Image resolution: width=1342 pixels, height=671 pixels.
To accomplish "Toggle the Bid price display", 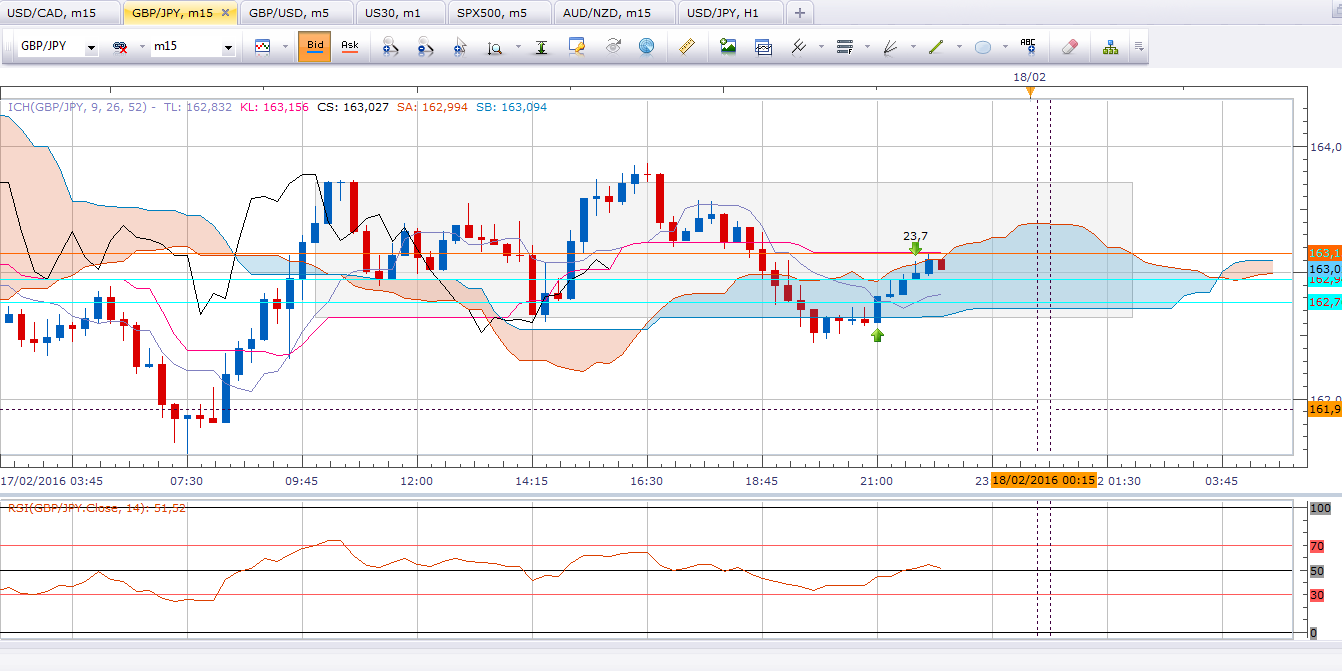I will tap(314, 46).
